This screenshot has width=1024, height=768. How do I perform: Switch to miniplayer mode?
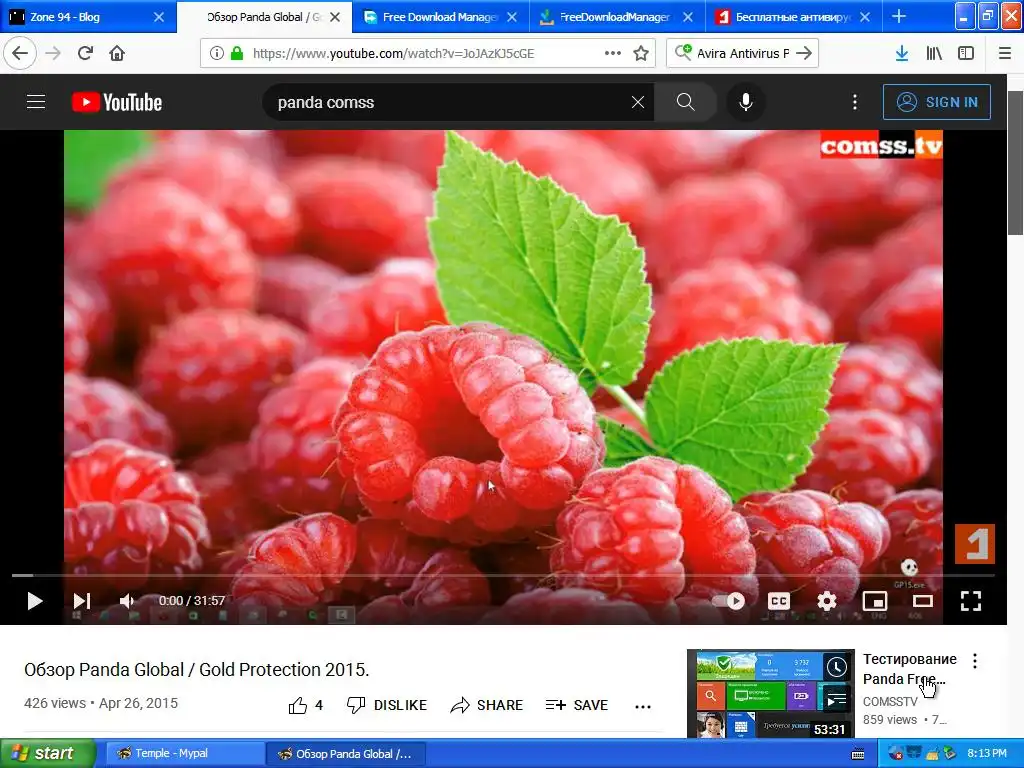[875, 601]
